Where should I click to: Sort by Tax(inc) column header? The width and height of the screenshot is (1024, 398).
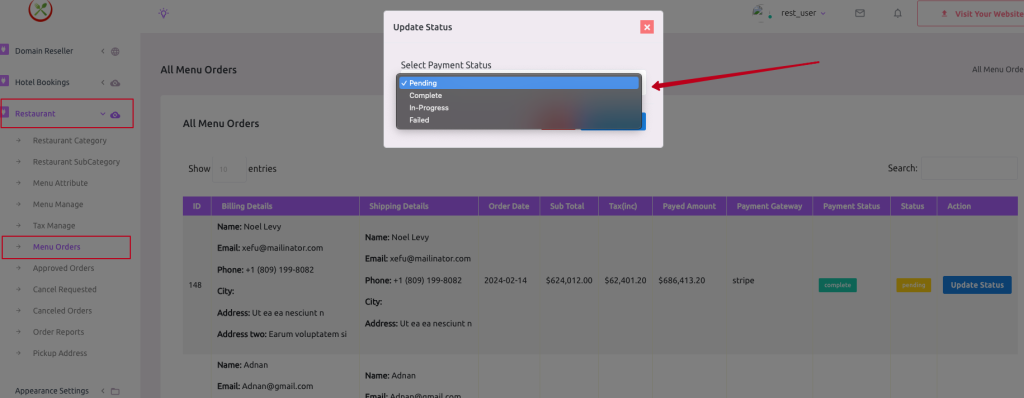coord(626,206)
